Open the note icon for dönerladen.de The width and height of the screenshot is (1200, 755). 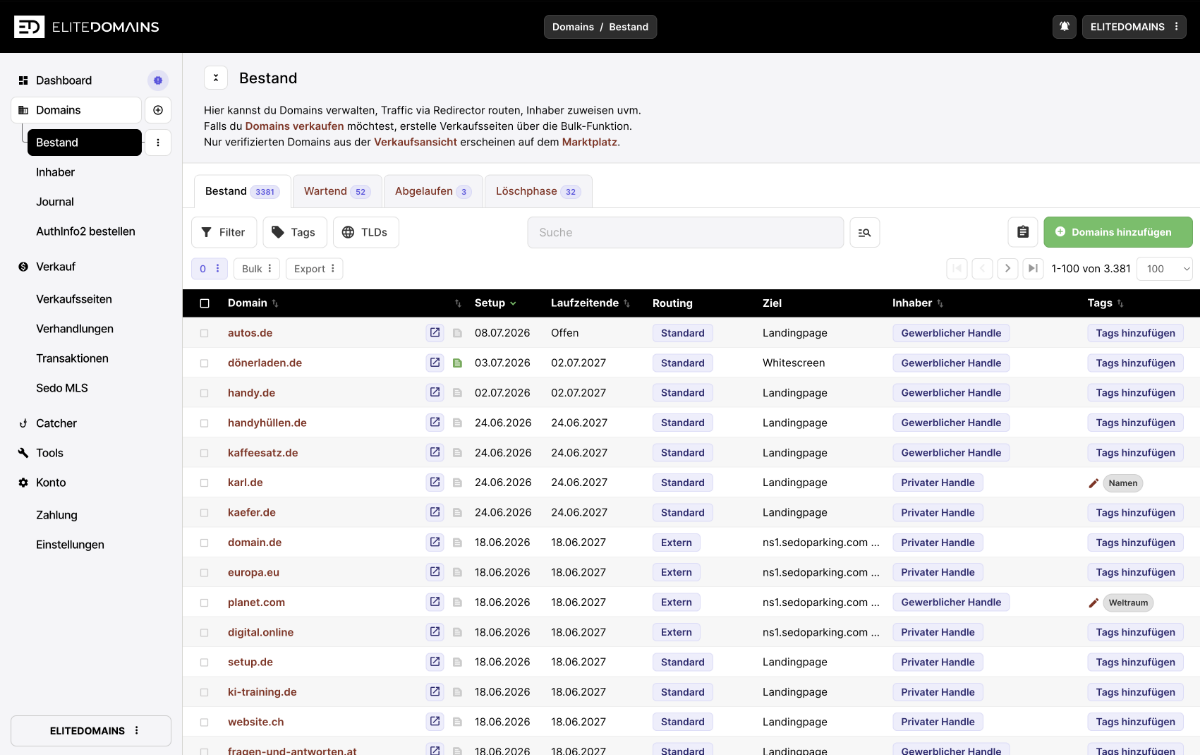[x=457, y=363]
